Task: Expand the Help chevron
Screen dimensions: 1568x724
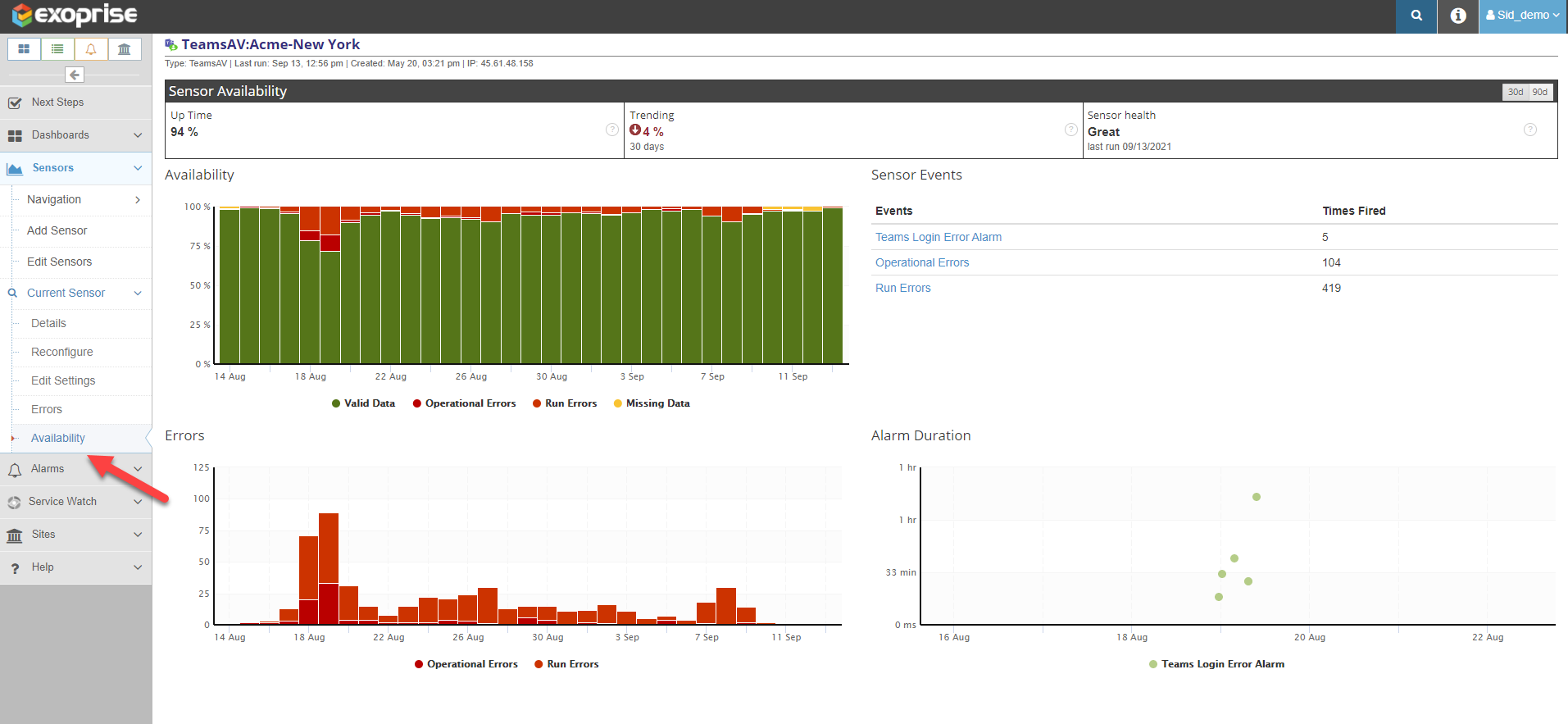Action: [138, 567]
